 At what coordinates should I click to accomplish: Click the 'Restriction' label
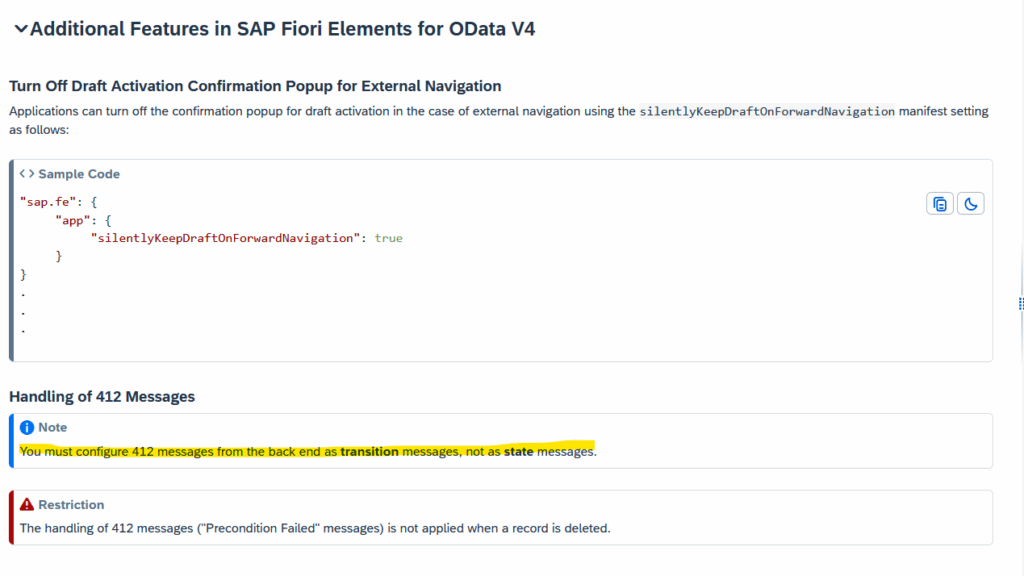(71, 504)
